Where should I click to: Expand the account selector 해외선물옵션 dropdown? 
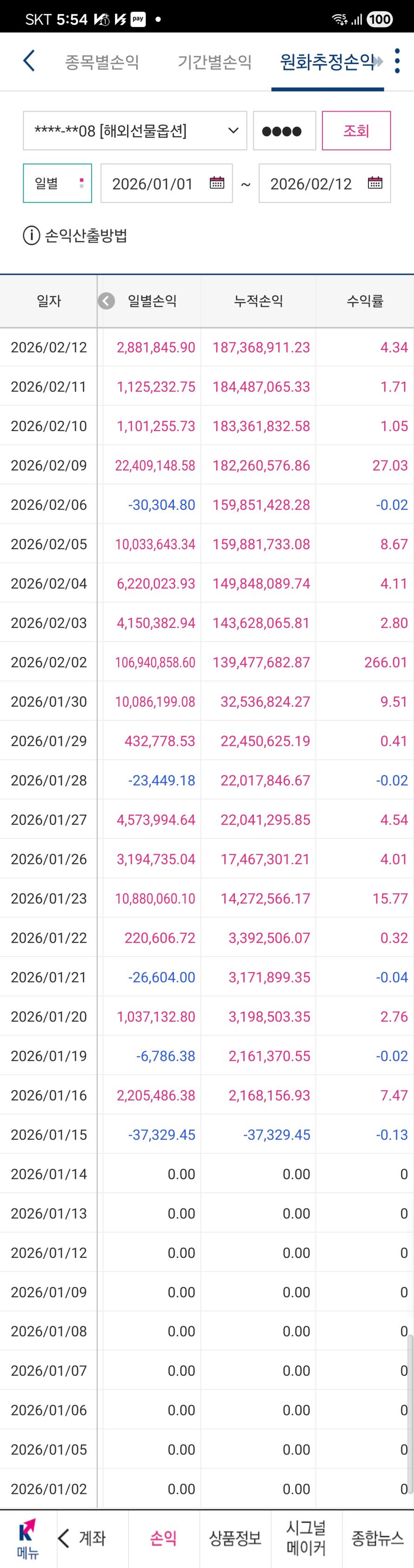click(134, 130)
